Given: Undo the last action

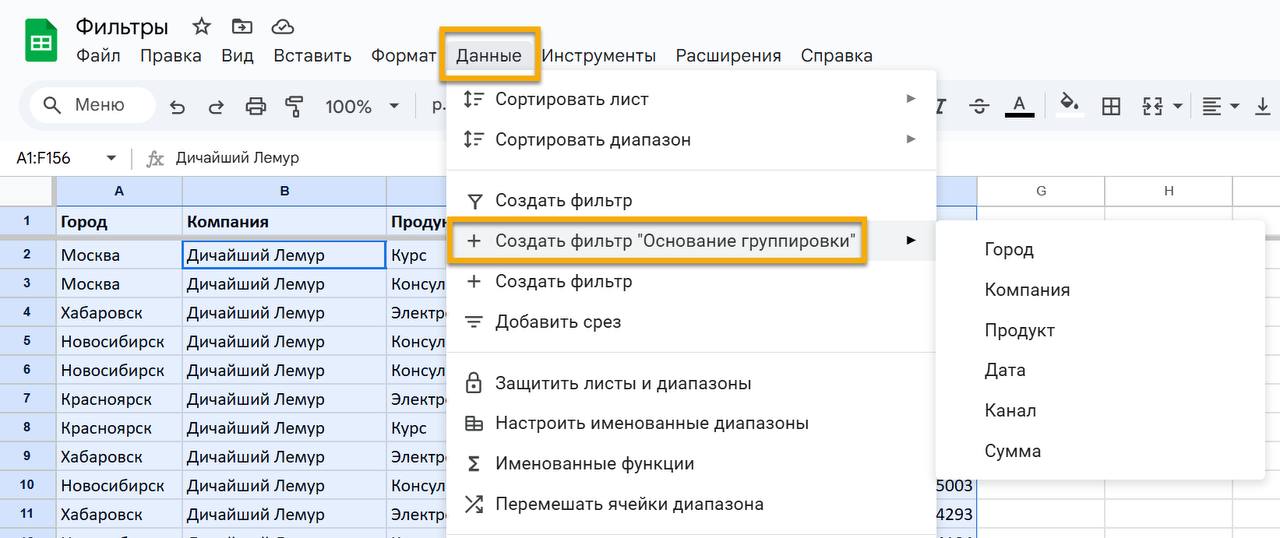Looking at the screenshot, I should pos(178,106).
